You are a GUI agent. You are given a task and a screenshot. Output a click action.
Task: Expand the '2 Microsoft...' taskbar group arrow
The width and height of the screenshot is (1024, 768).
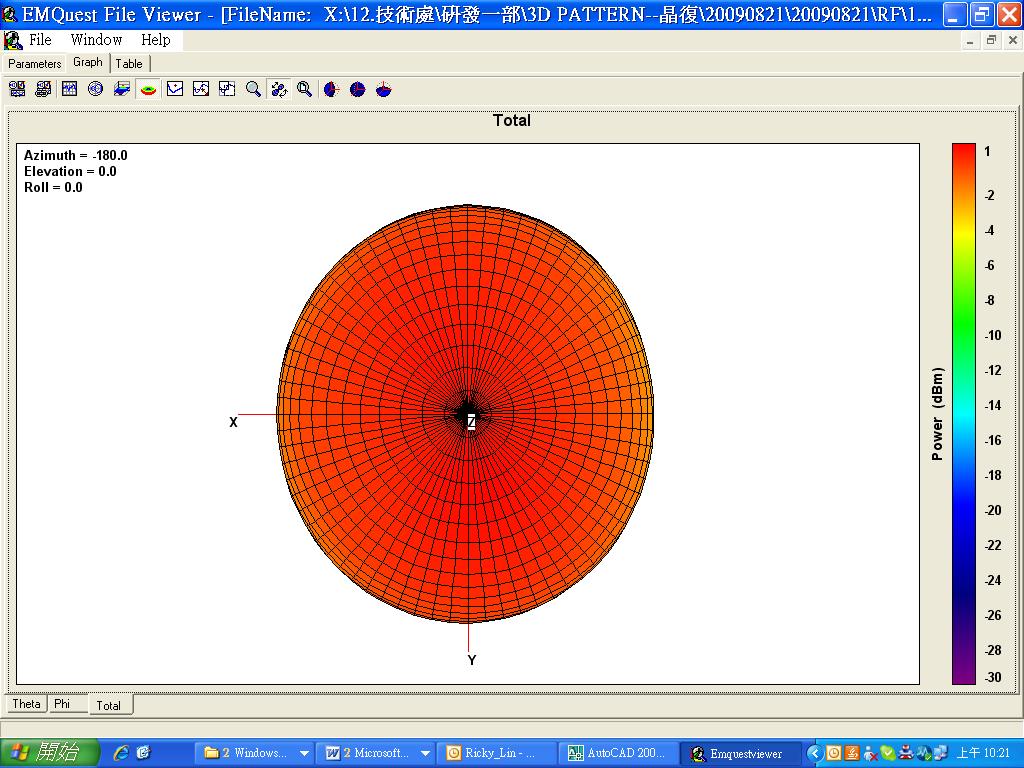coord(425,753)
